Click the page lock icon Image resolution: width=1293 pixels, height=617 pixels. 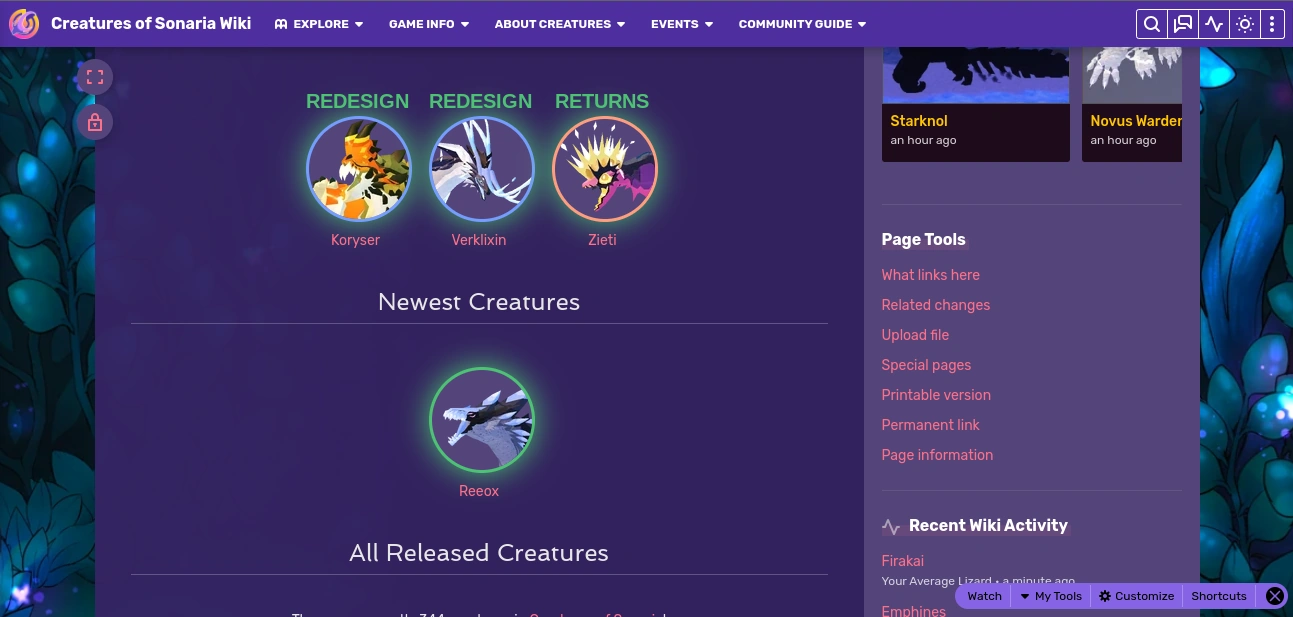pyautogui.click(x=95, y=122)
